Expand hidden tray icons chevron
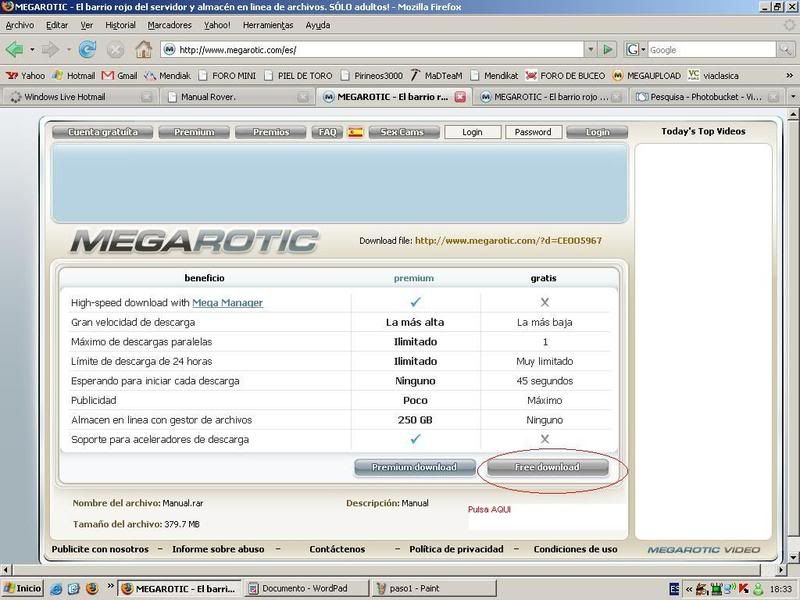800x600 pixels. tap(689, 589)
